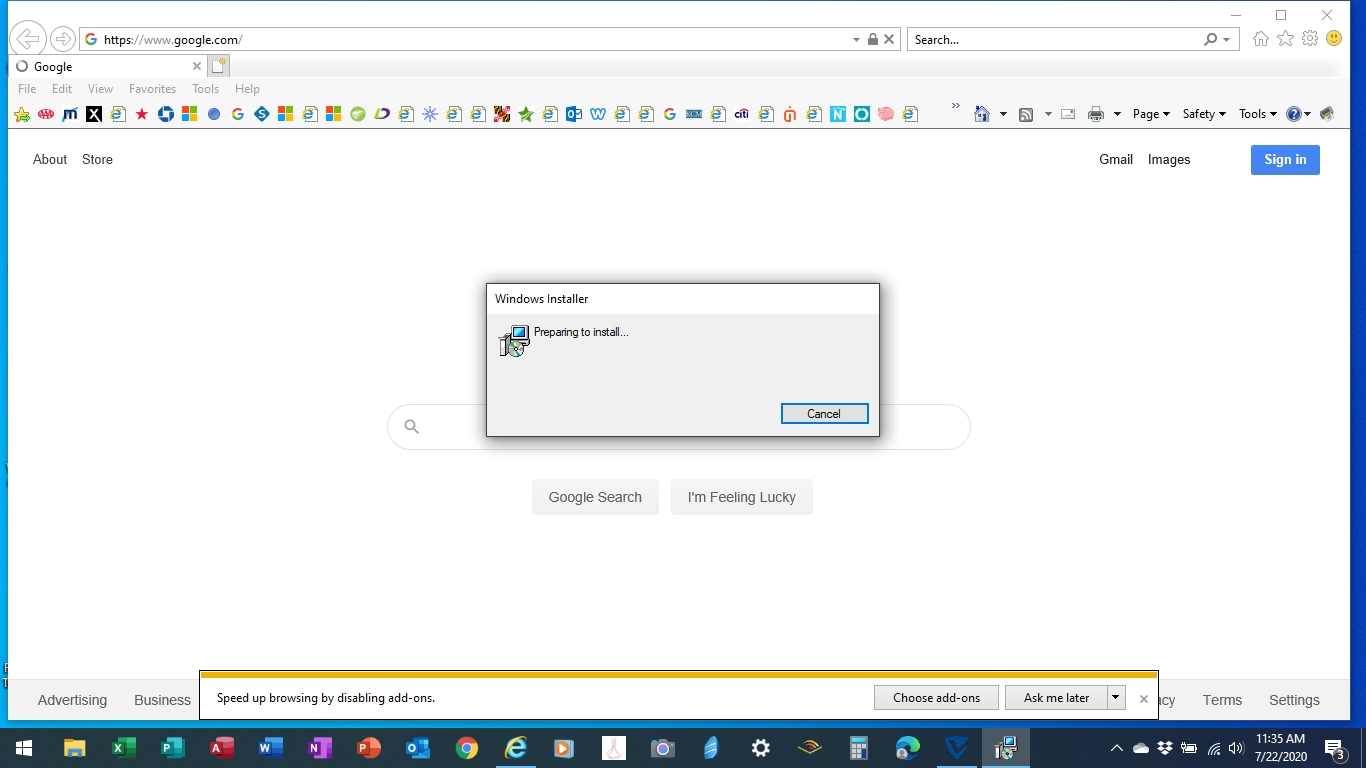The height and width of the screenshot is (768, 1366).
Task: Open the View menu
Action: point(101,89)
